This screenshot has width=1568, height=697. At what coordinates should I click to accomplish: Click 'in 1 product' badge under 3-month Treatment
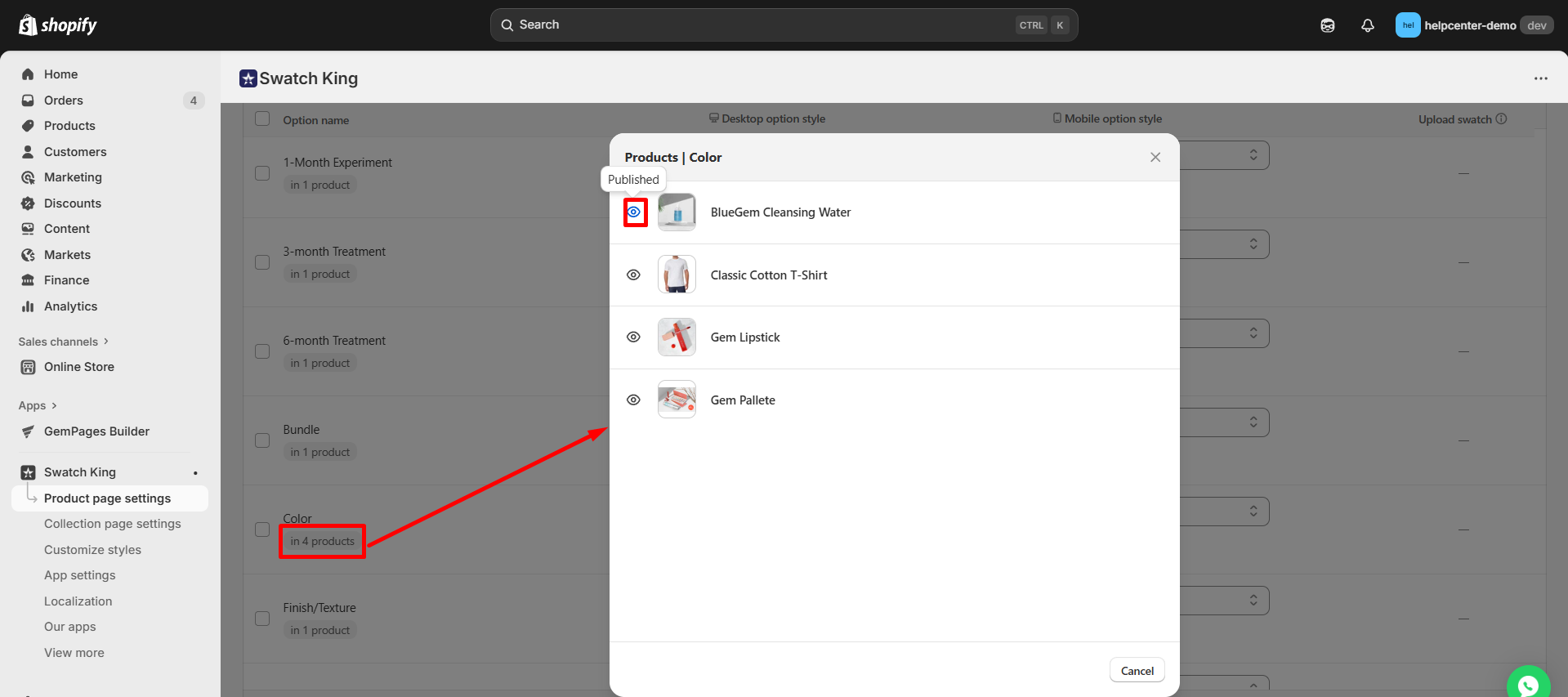pos(319,274)
